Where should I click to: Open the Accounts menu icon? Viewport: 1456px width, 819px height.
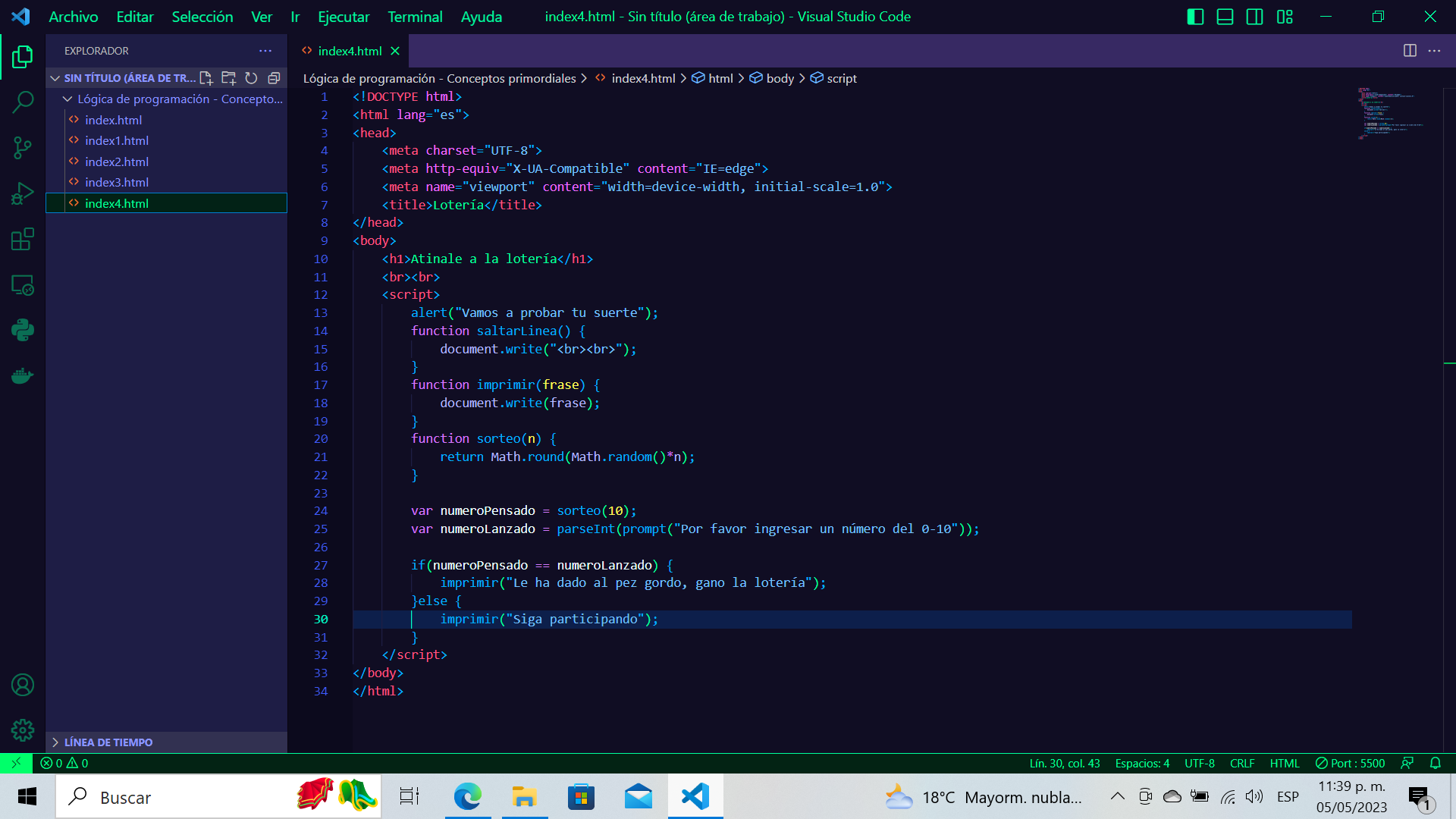23,685
